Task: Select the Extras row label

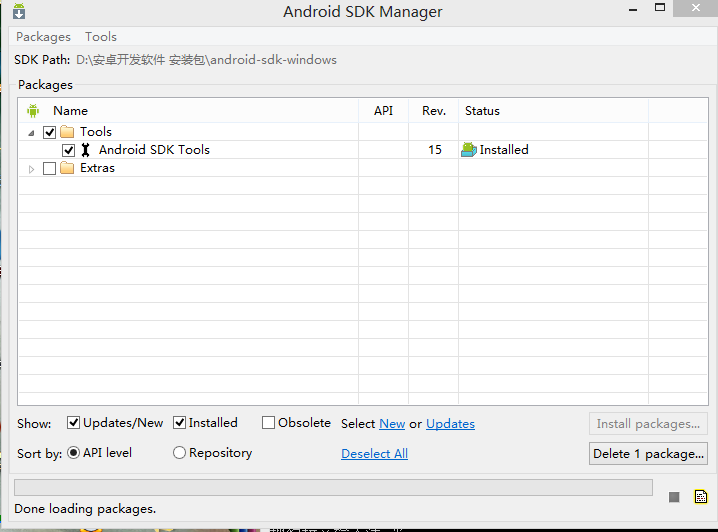Action: [97, 168]
